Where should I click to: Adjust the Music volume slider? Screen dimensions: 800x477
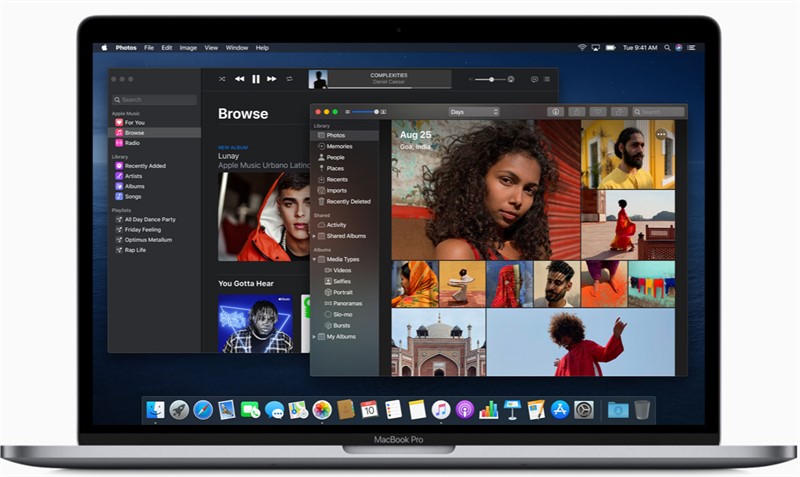tap(490, 78)
